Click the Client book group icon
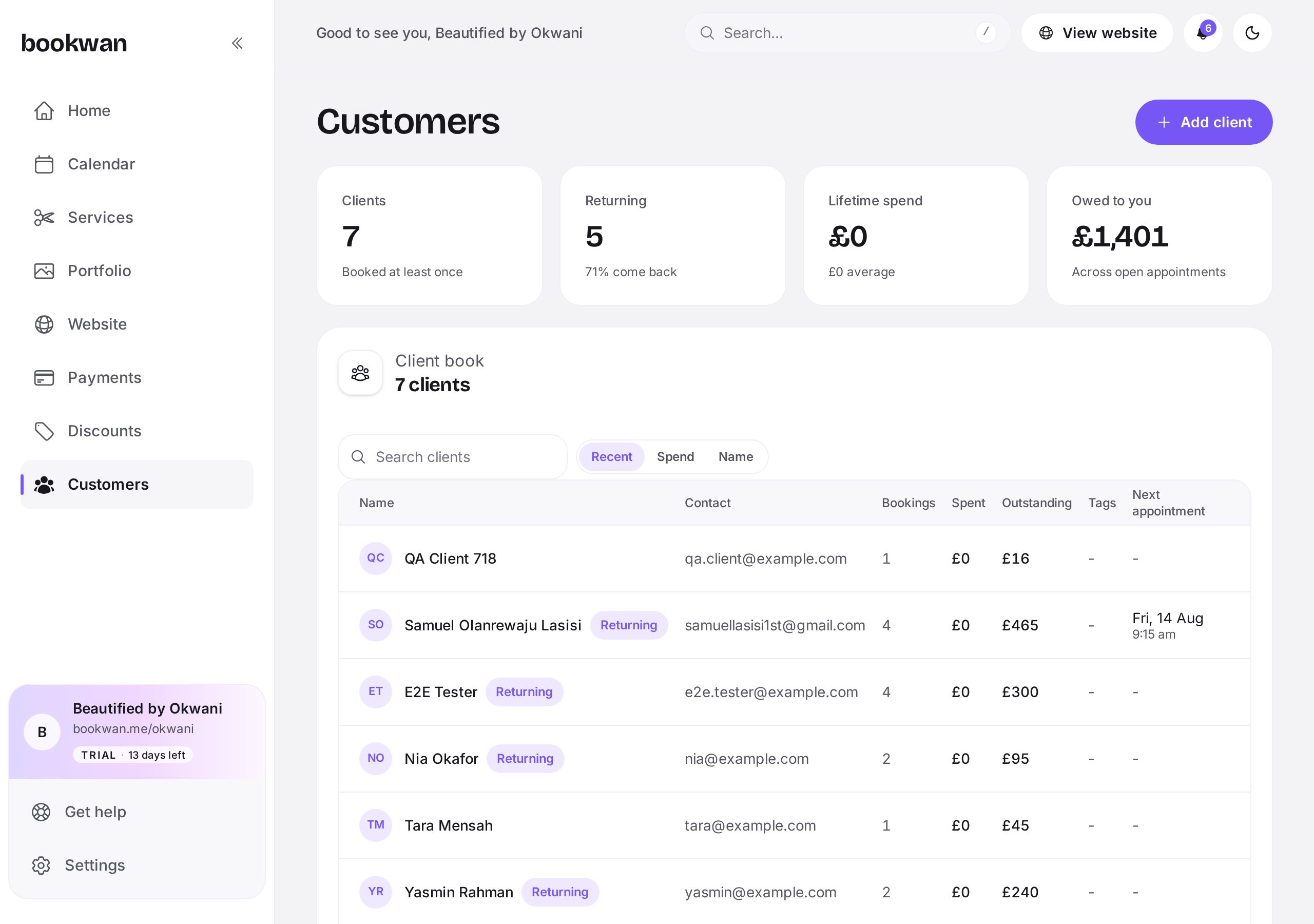The width and height of the screenshot is (1314, 924). pyautogui.click(x=360, y=373)
